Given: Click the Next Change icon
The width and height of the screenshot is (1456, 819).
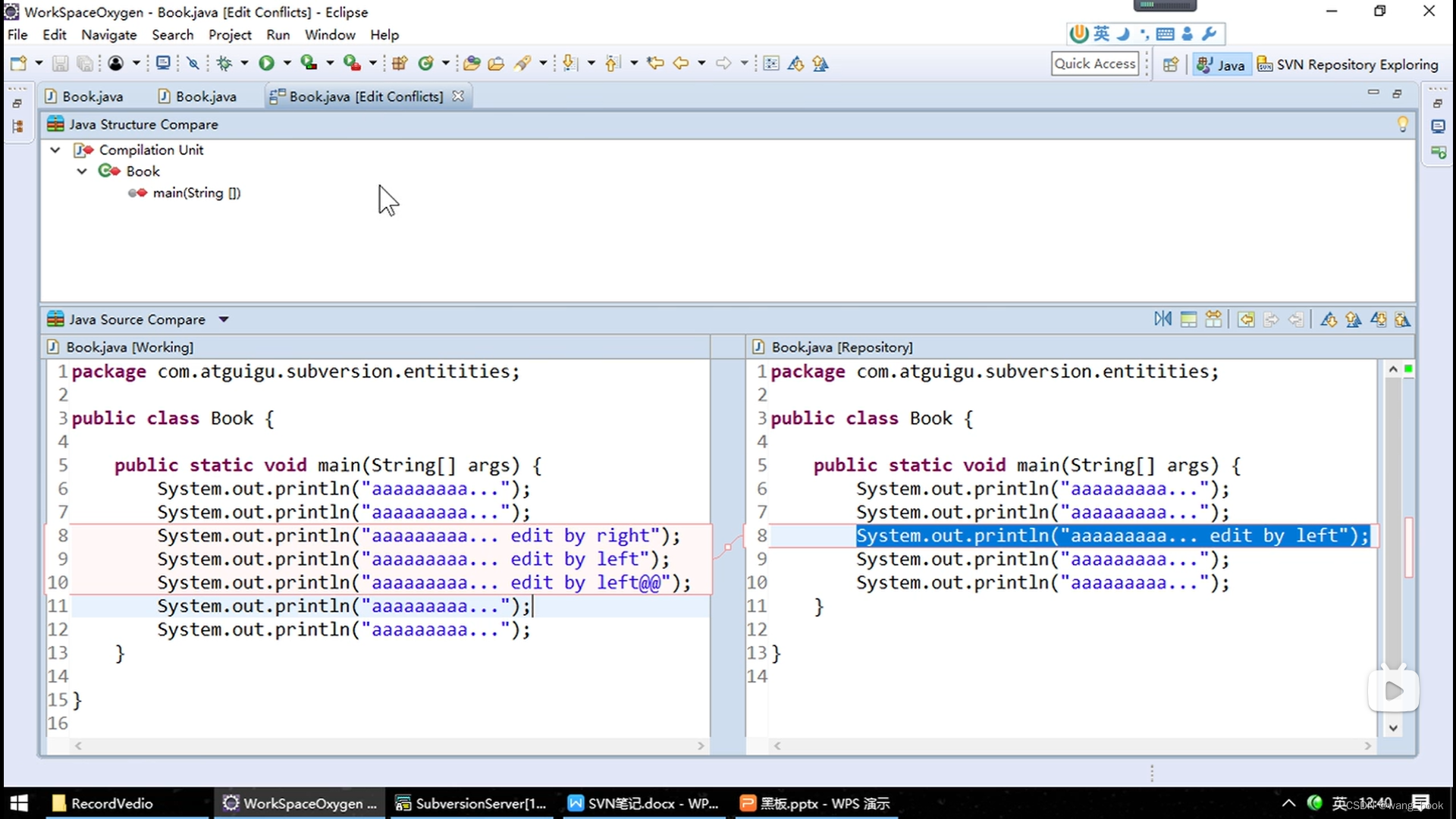Looking at the screenshot, I should click(x=1379, y=319).
